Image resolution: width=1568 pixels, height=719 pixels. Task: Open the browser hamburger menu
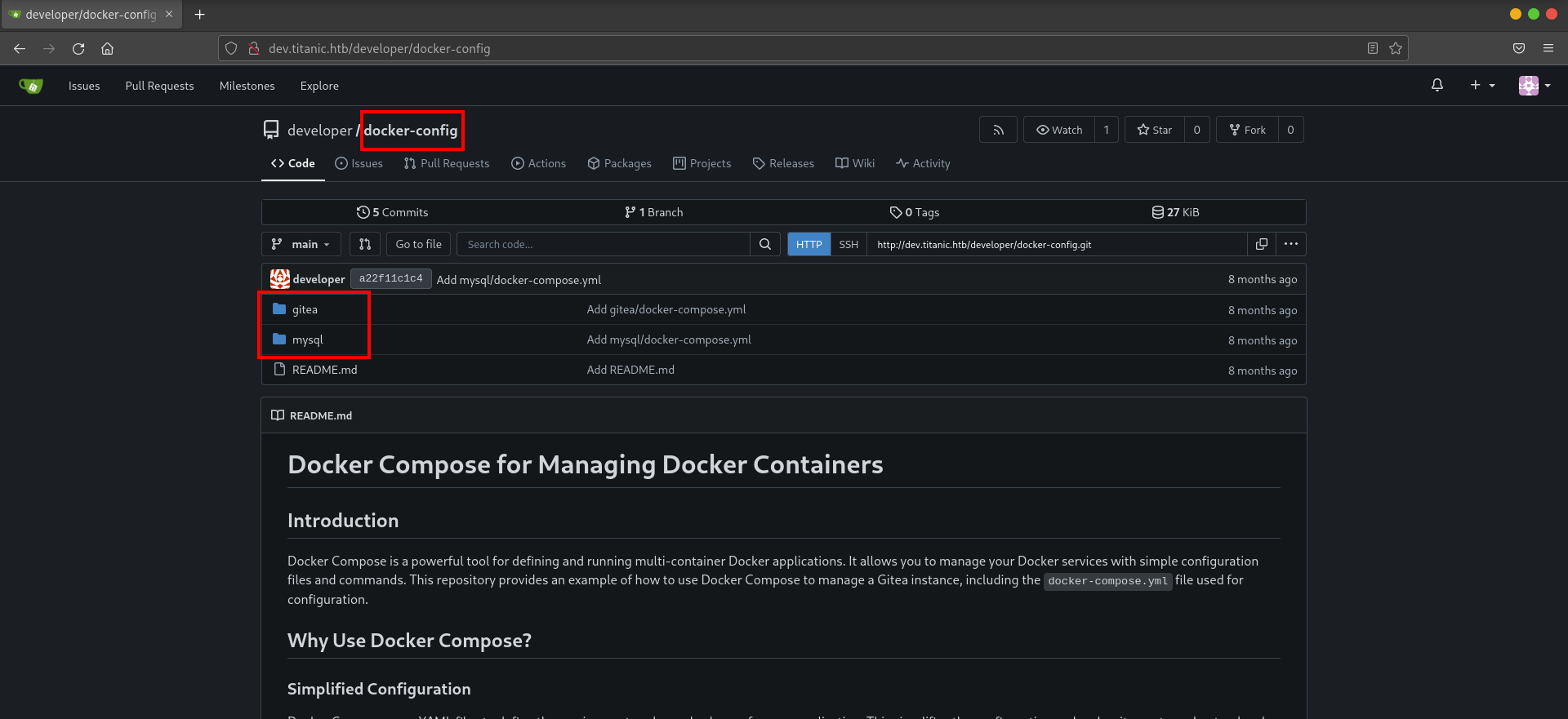click(1548, 48)
